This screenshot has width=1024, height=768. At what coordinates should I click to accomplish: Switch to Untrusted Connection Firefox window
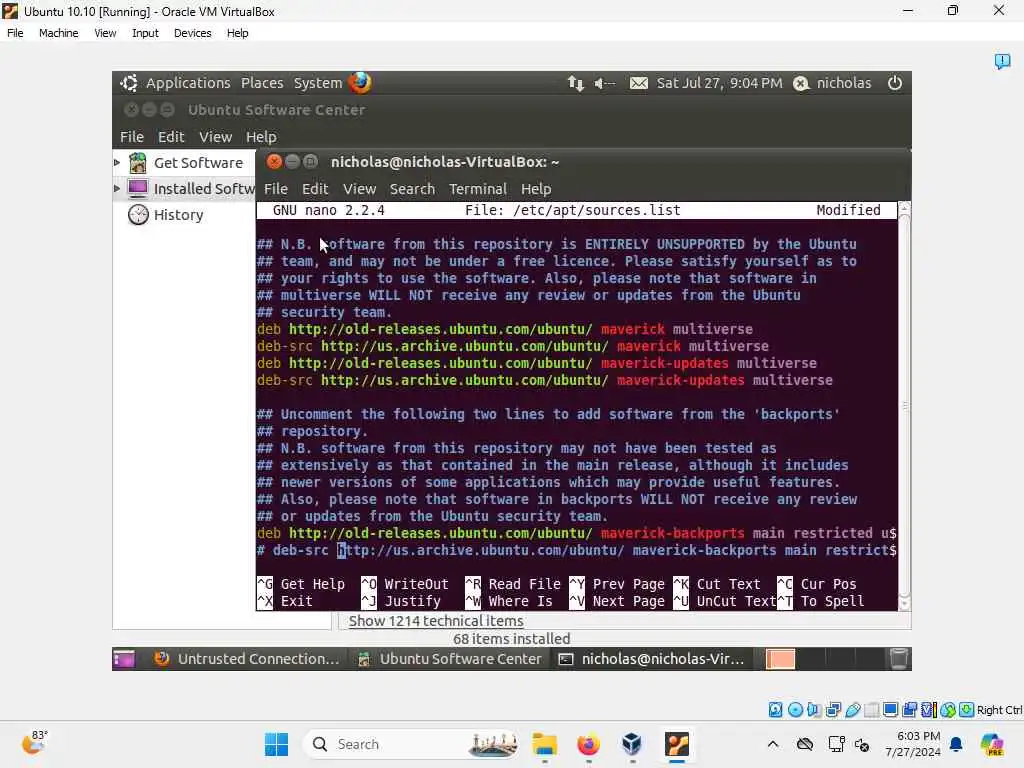[x=247, y=660]
